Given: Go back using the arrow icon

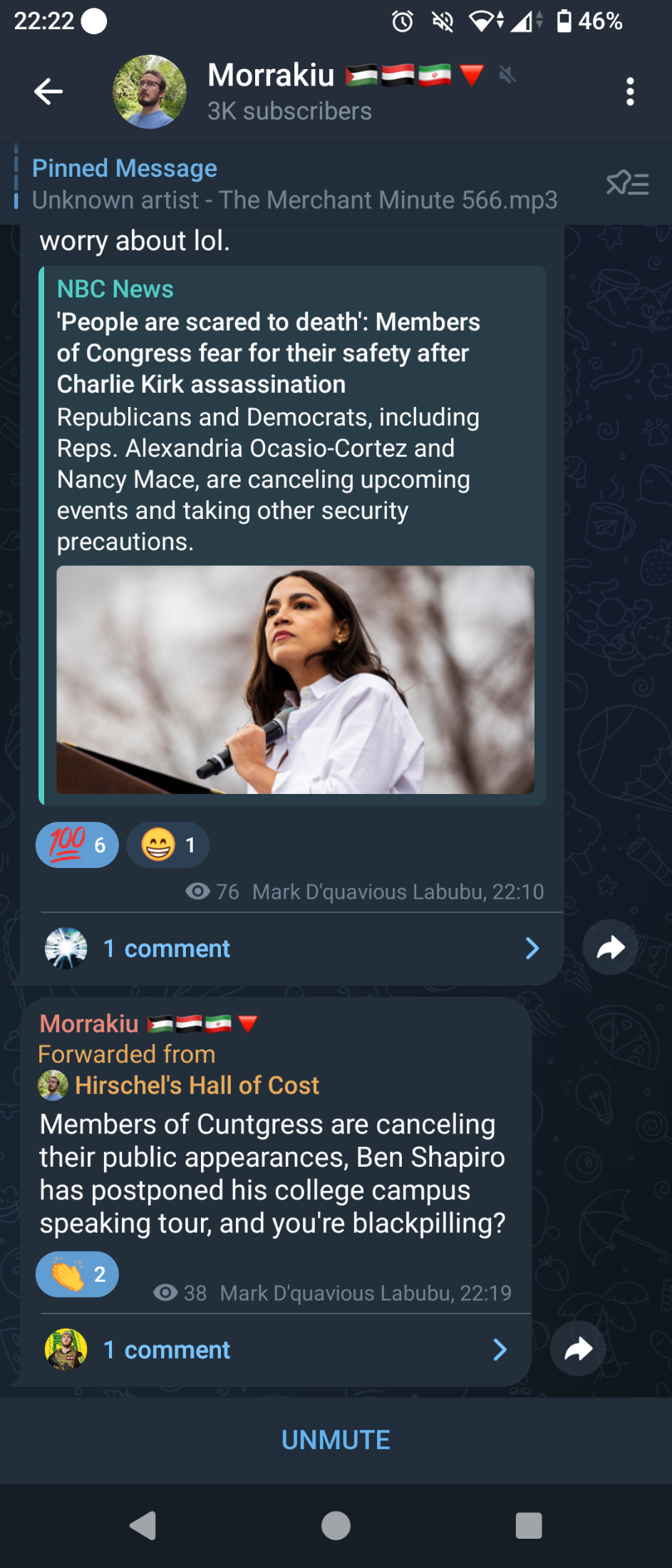Looking at the screenshot, I should click(x=48, y=92).
